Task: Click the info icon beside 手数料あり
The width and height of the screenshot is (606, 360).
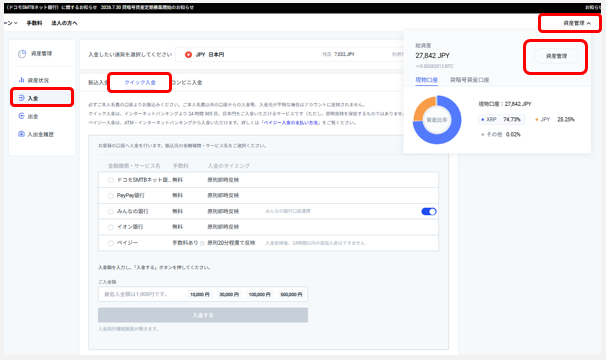Action: coord(202,243)
